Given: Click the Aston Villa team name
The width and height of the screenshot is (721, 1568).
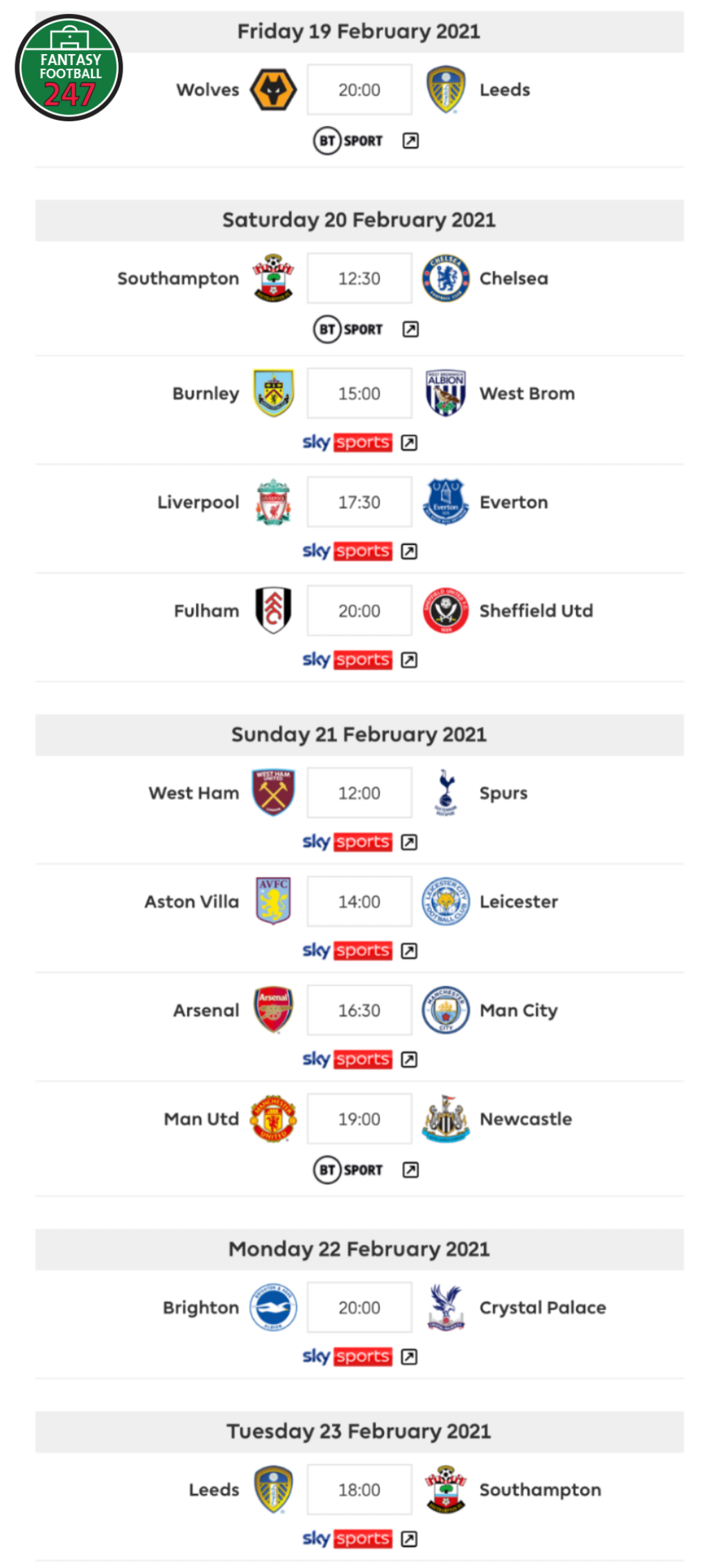Looking at the screenshot, I should 192,901.
